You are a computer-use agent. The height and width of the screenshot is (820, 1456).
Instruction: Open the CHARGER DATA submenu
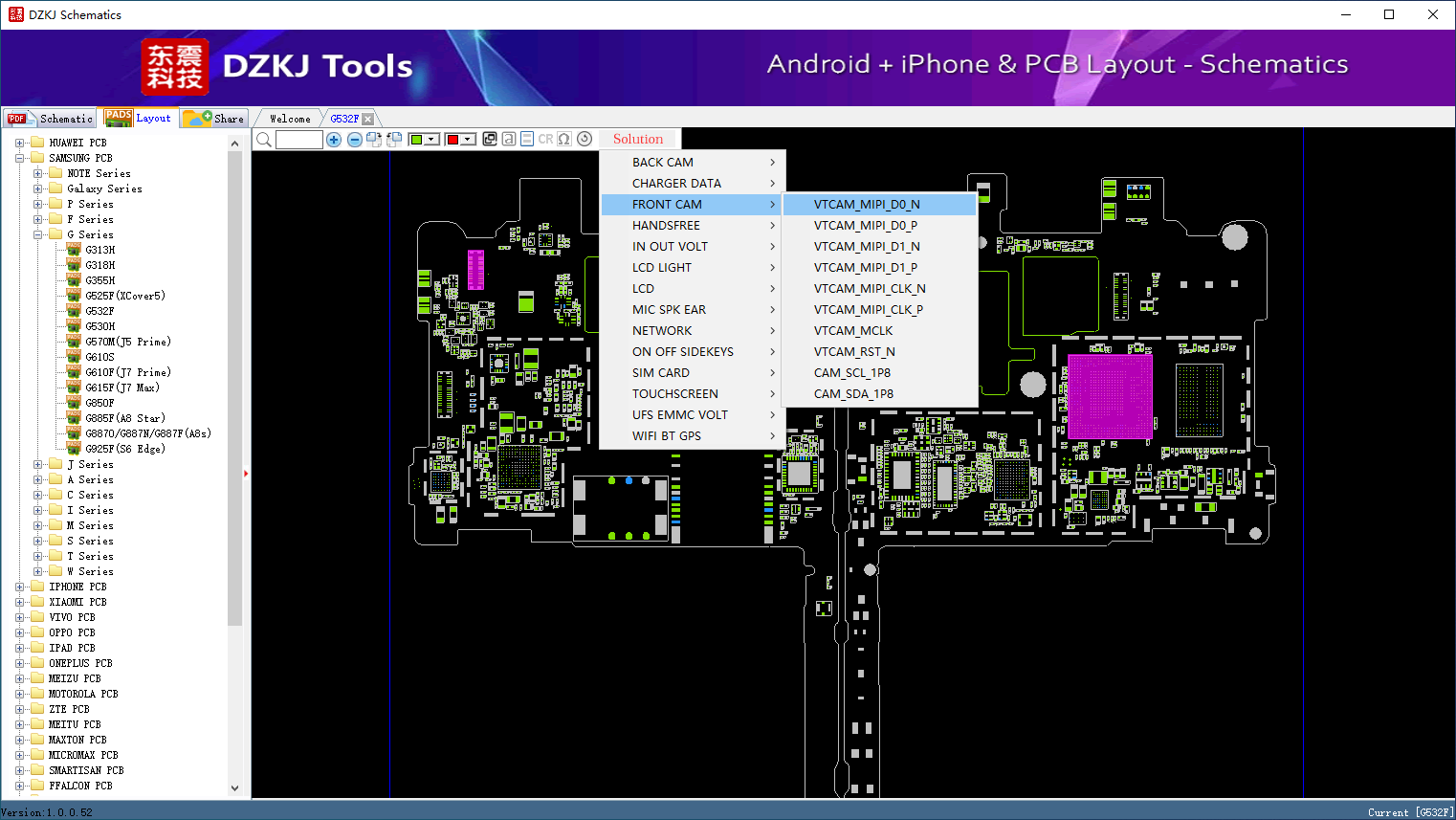coord(694,184)
